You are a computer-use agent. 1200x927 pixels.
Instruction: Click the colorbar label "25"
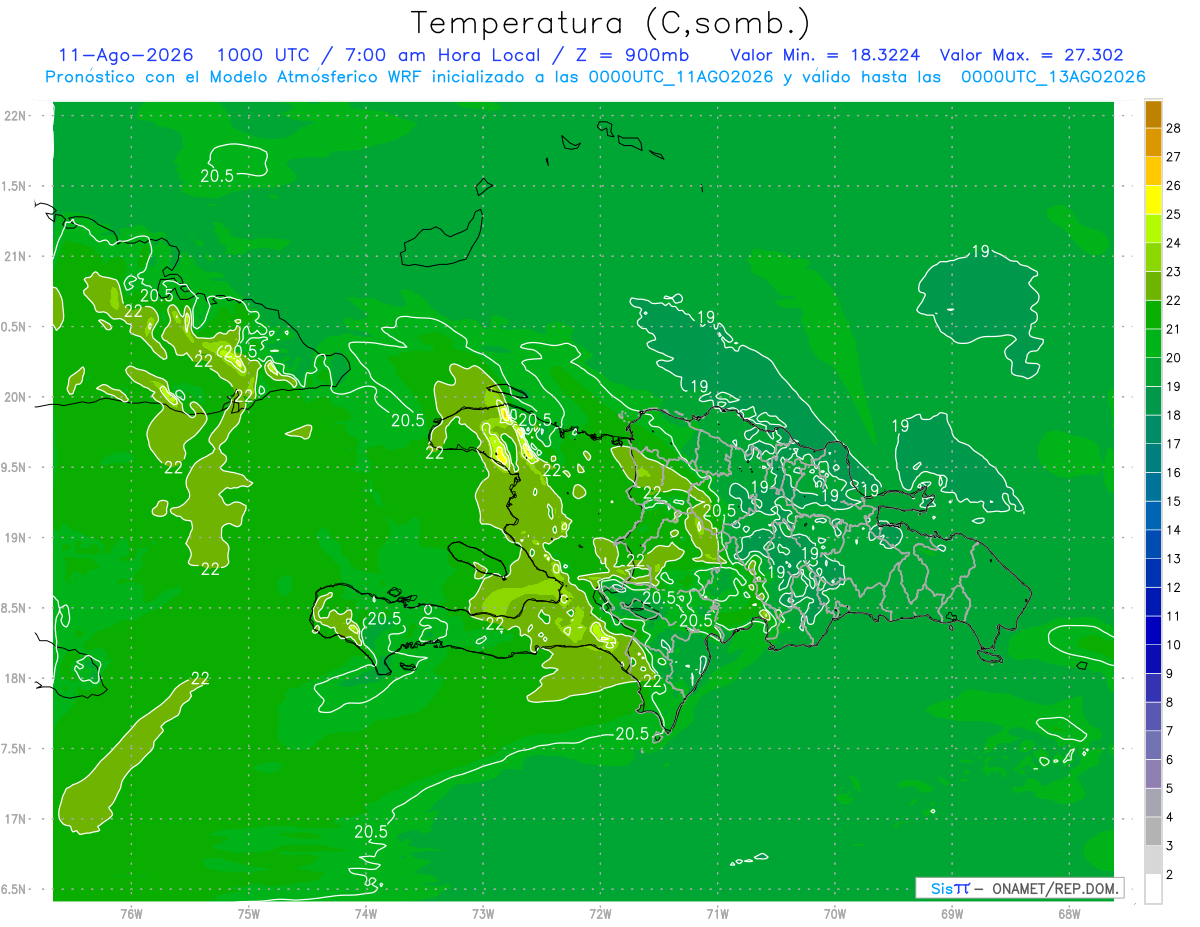tap(1173, 214)
